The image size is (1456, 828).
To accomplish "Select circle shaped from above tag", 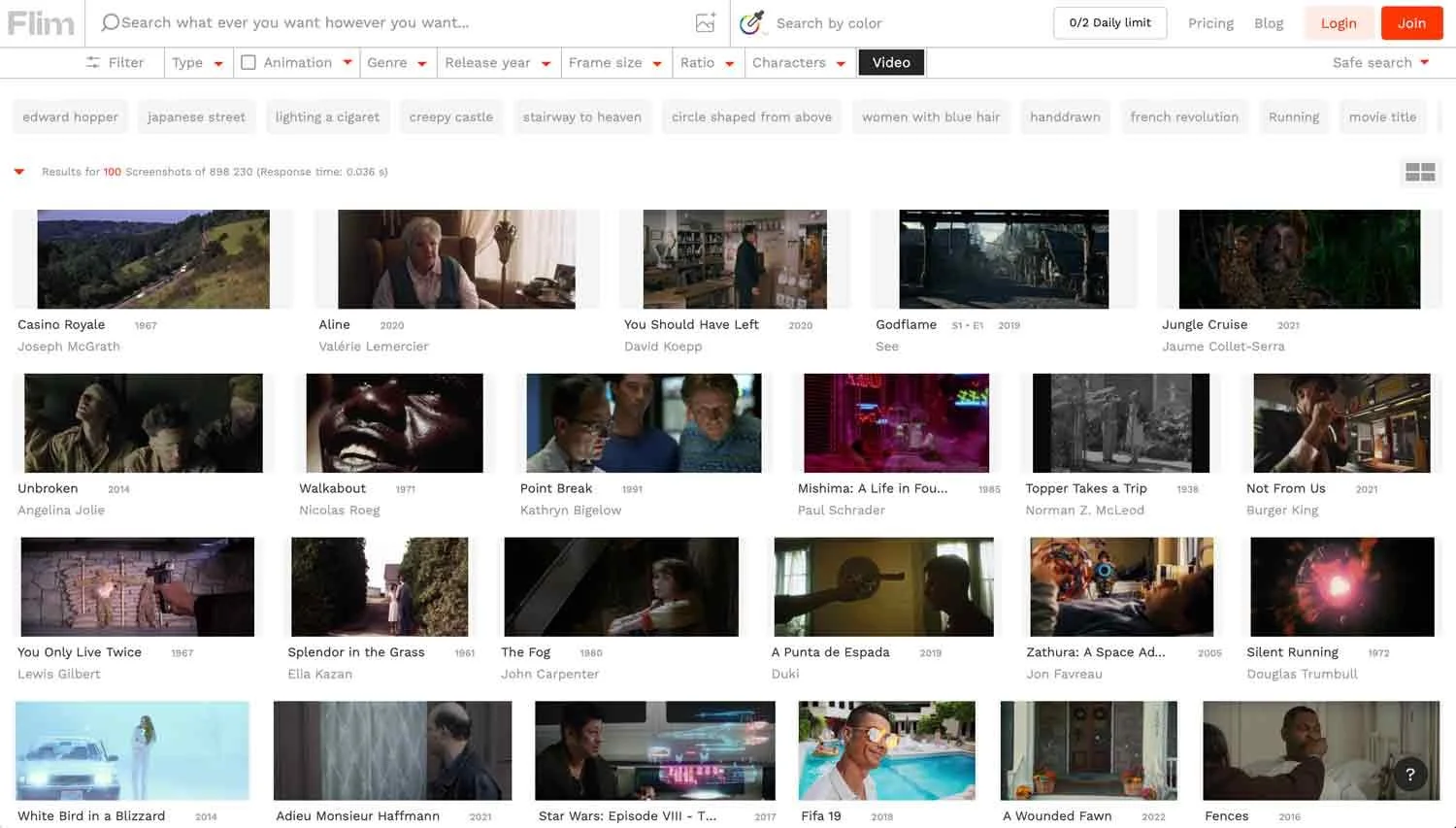I will click(x=751, y=116).
